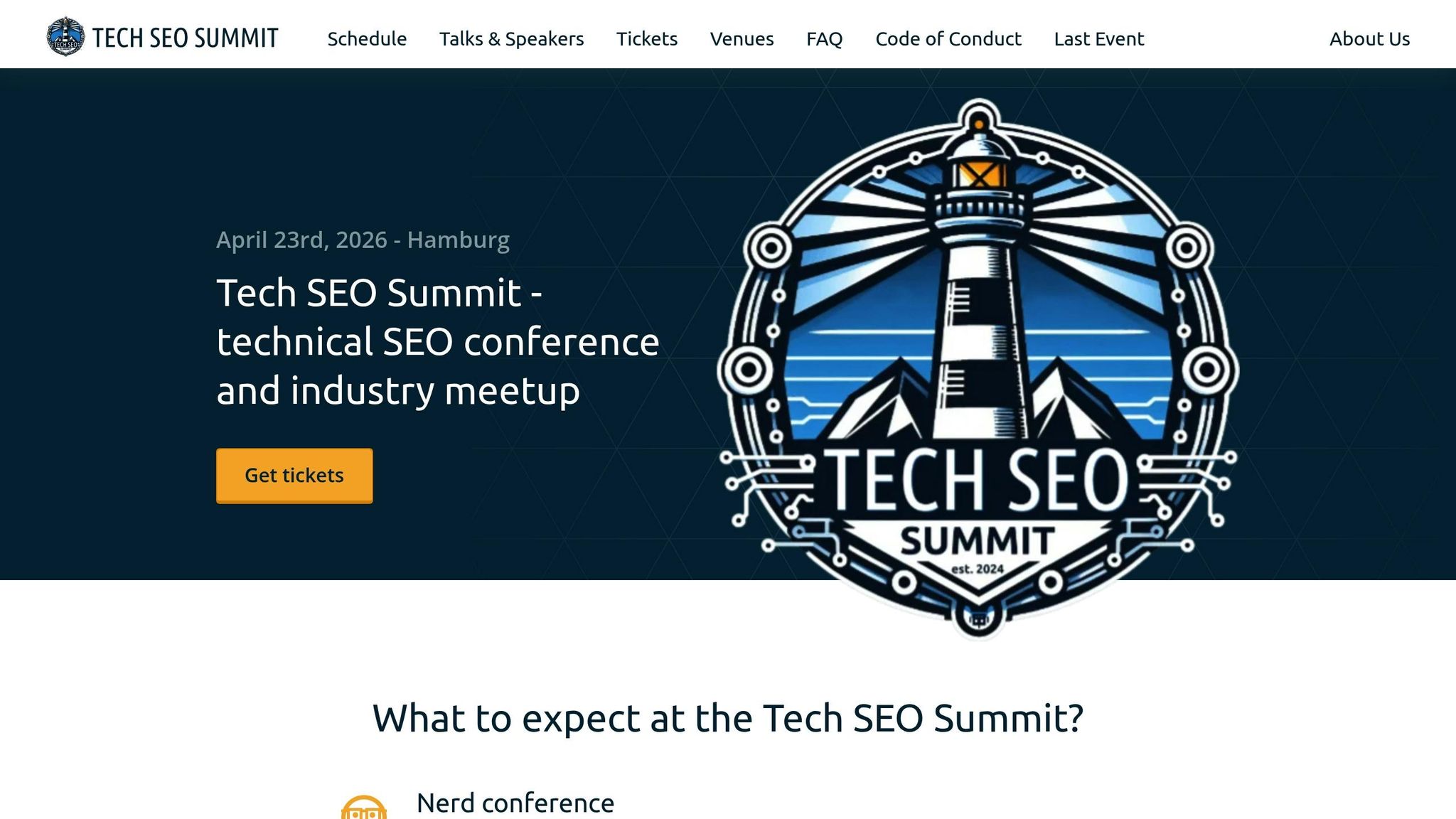The width and height of the screenshot is (1456, 819).
Task: Read the Code of Conduct
Action: [948, 39]
